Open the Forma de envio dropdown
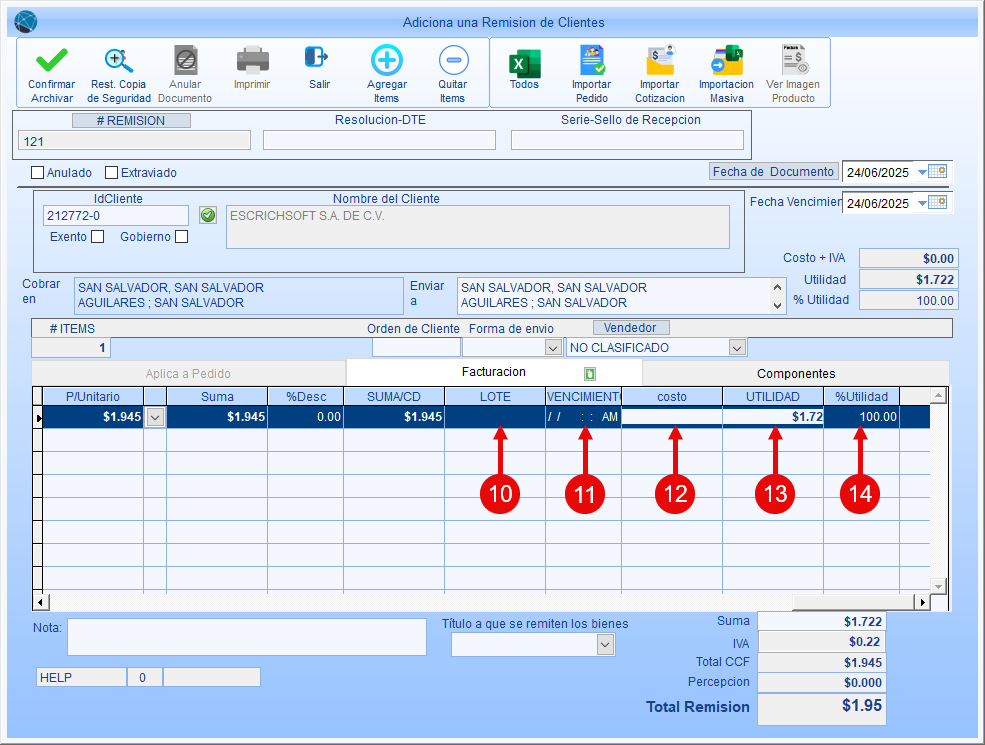 click(x=552, y=348)
